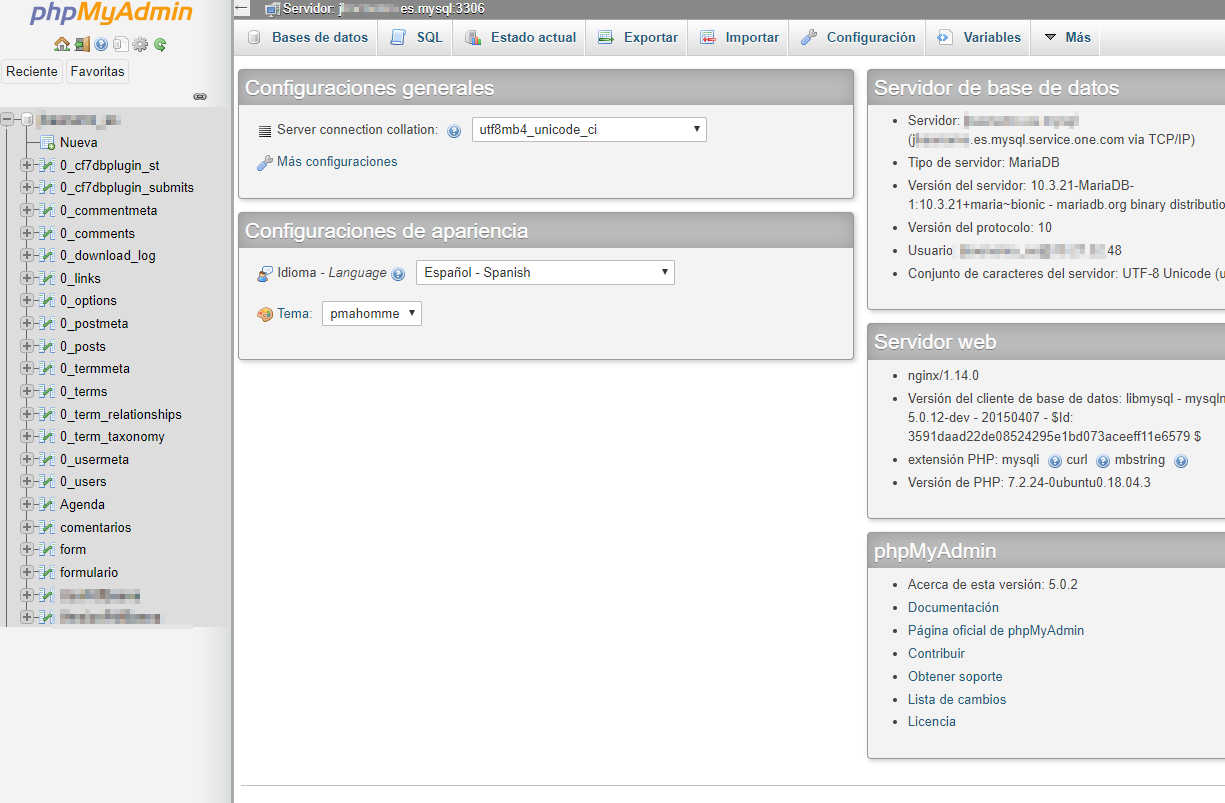Image resolution: width=1225 pixels, height=803 pixels.
Task: Open the Variables tab
Action: tap(979, 38)
